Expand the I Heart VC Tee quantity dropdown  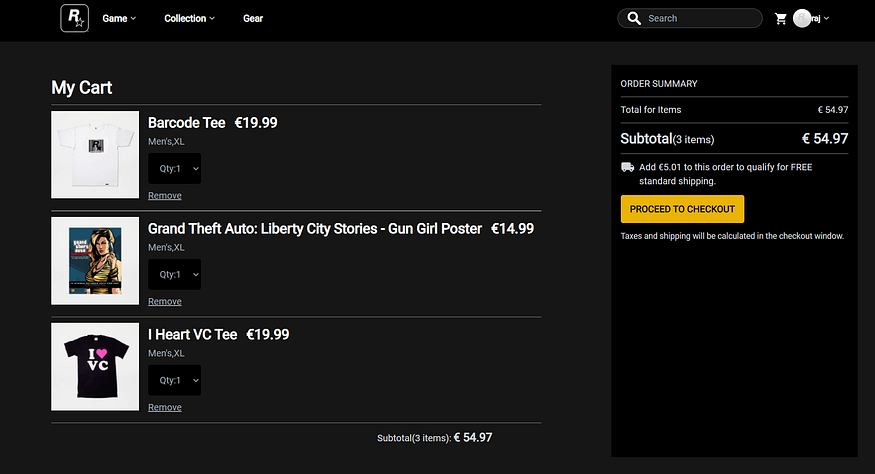point(174,381)
